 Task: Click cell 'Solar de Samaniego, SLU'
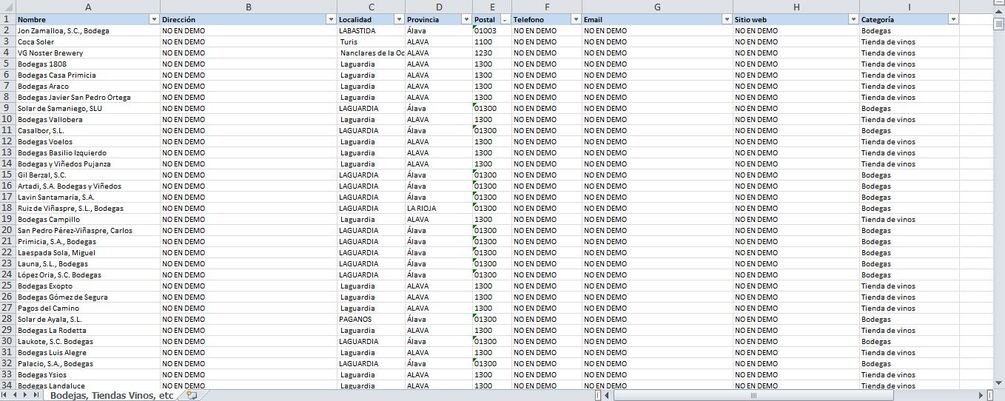pyautogui.click(x=88, y=108)
